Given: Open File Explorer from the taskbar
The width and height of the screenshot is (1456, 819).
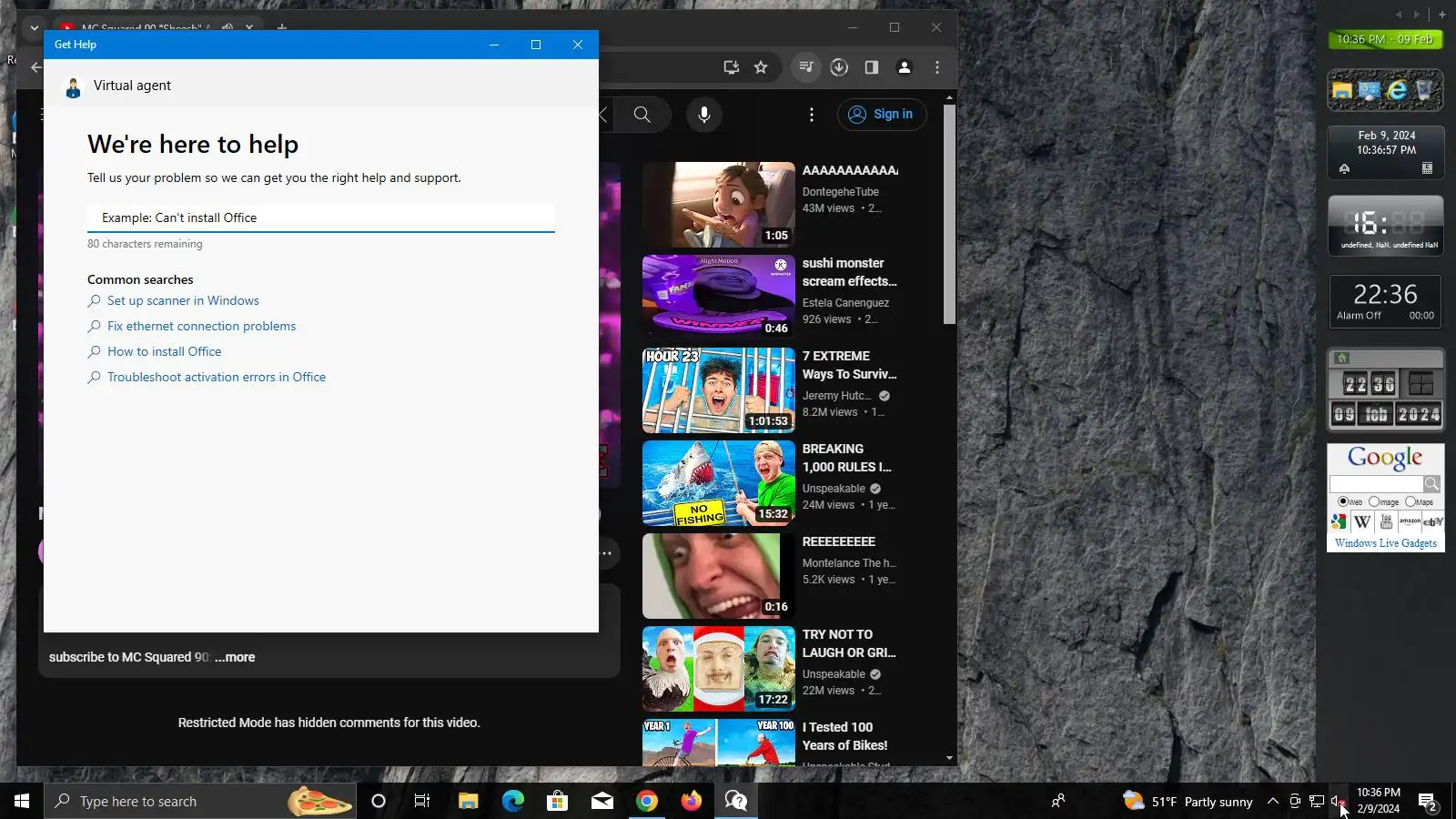Looking at the screenshot, I should (x=468, y=801).
